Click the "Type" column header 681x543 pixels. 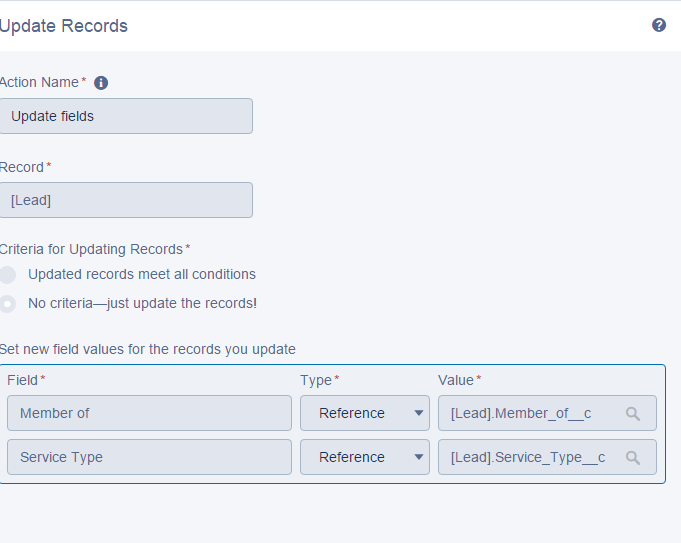[x=317, y=380]
